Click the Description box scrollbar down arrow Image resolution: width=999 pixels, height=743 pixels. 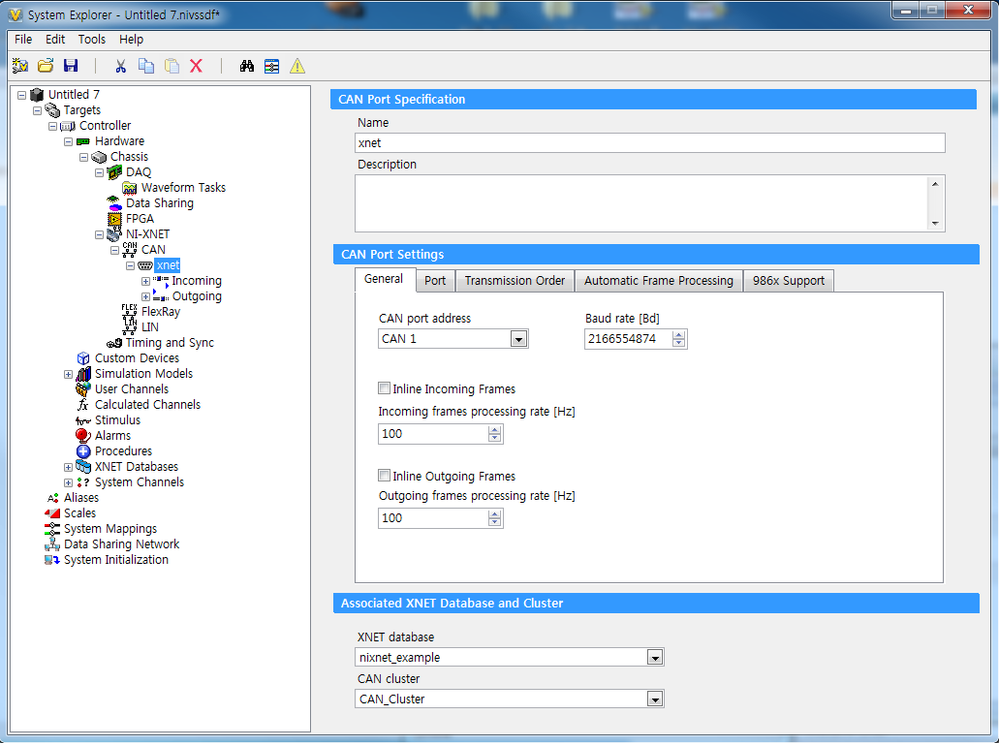pos(935,223)
